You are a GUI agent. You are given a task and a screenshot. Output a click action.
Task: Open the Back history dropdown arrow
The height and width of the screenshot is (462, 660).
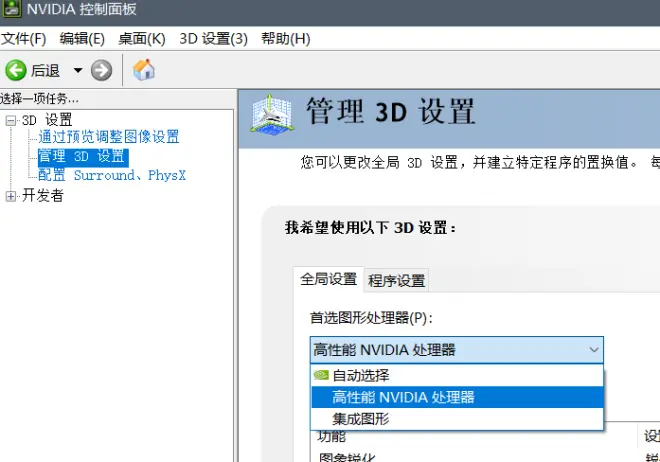click(x=78, y=70)
